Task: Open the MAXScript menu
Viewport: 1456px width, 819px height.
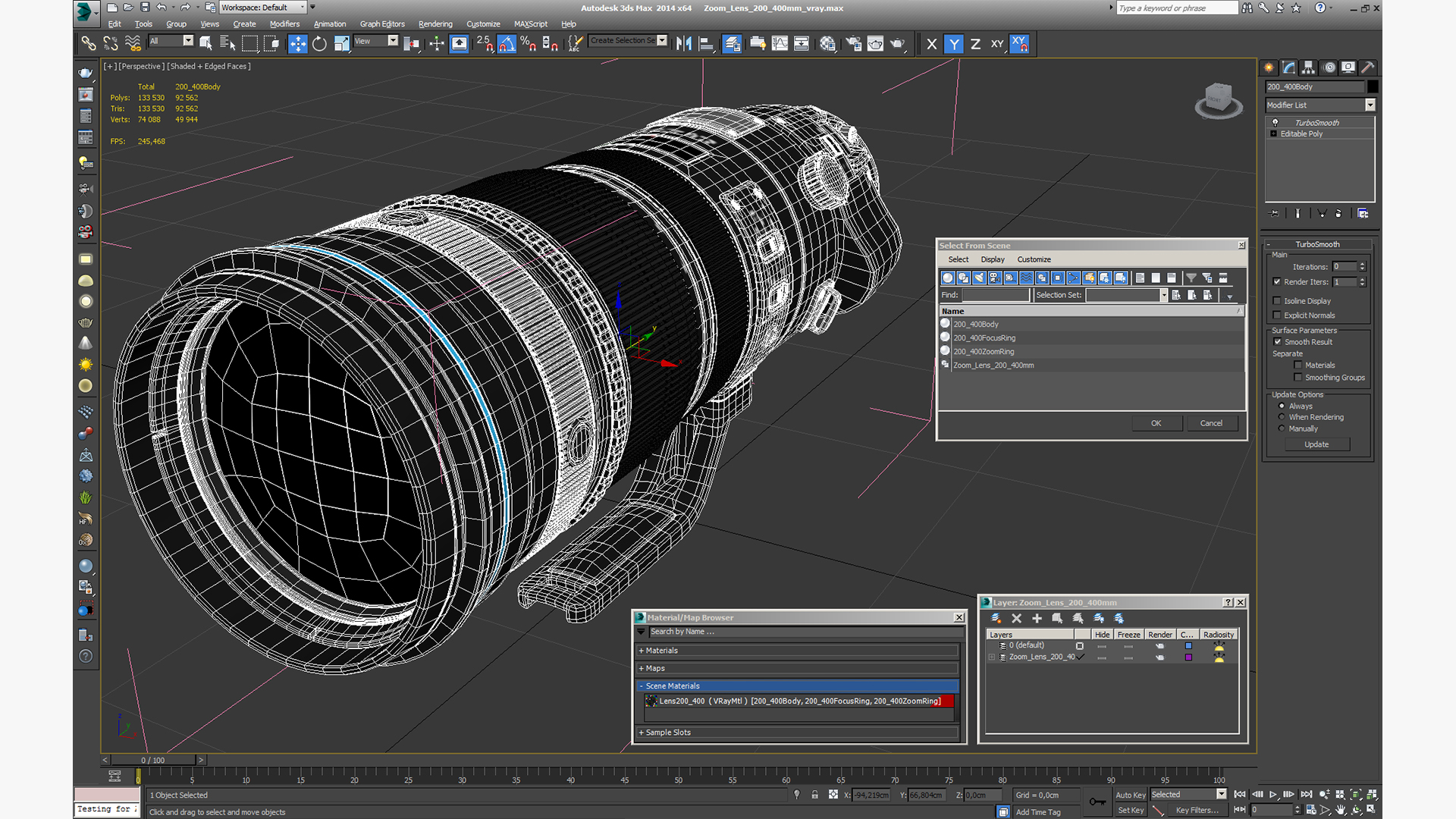Action: [530, 24]
